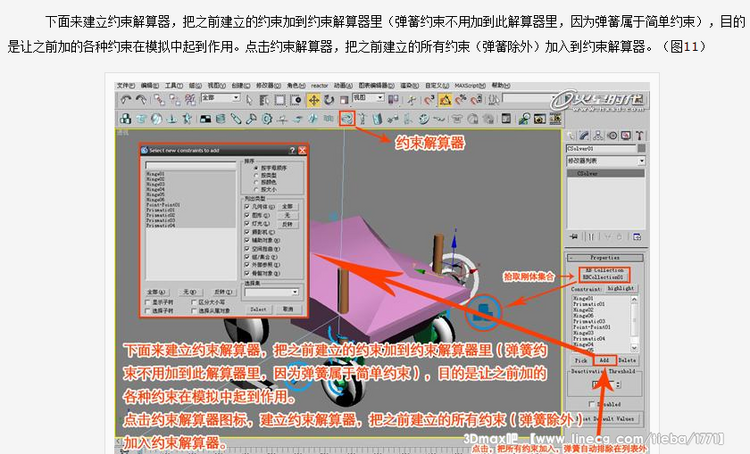Image resolution: width=750 pixels, height=454 pixels.
Task: Open the Hierarchy tab in command panel
Action: (598, 136)
